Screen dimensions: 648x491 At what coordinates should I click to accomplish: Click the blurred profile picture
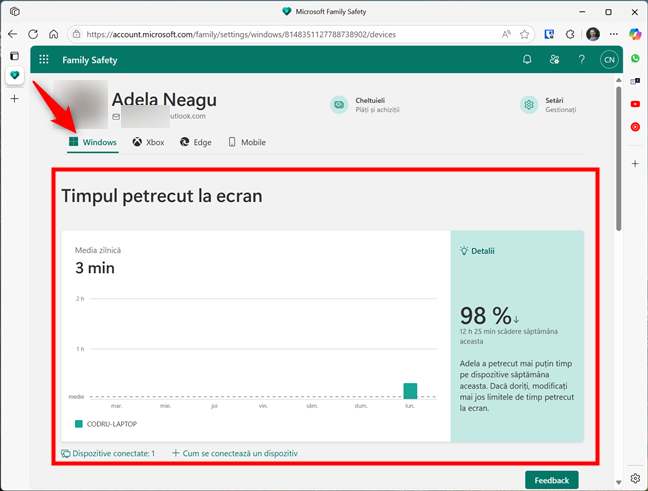[x=81, y=104]
